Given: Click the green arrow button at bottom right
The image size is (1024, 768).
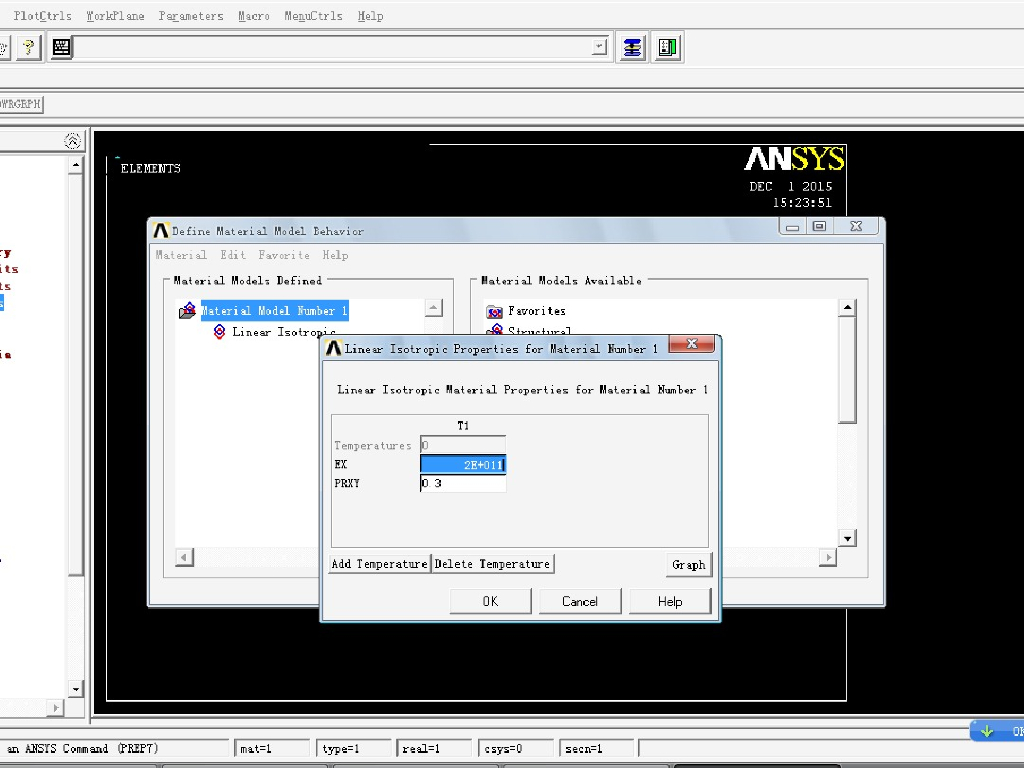Looking at the screenshot, I should (x=997, y=731).
